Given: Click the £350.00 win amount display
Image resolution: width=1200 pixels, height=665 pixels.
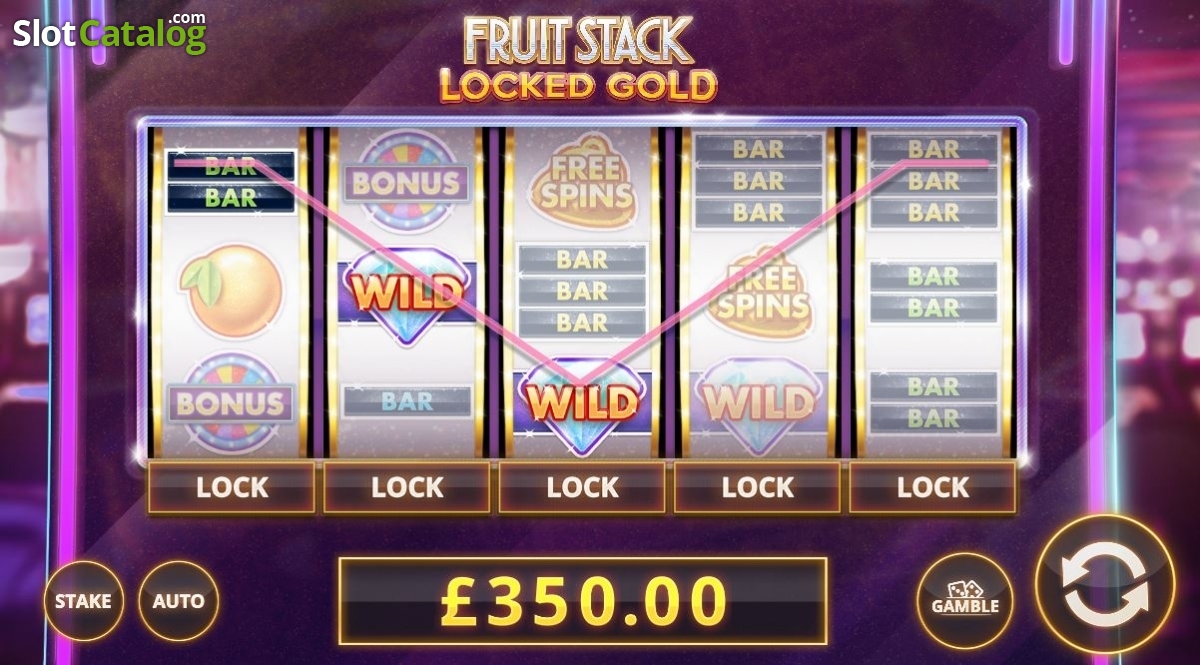Looking at the screenshot, I should (x=583, y=601).
